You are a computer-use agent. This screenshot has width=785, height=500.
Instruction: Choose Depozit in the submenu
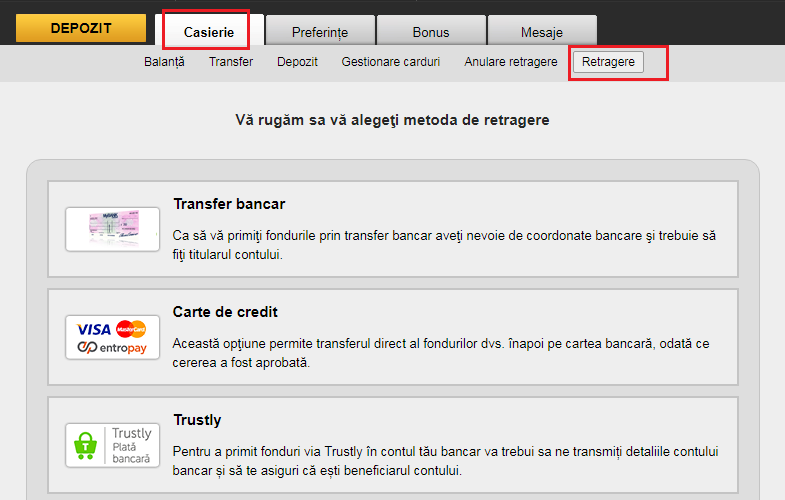tap(297, 62)
